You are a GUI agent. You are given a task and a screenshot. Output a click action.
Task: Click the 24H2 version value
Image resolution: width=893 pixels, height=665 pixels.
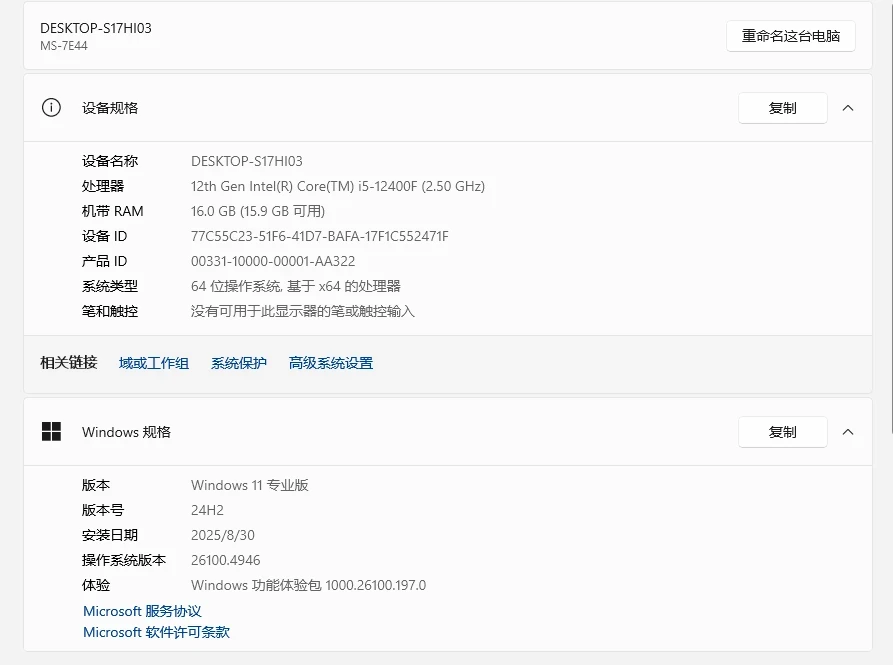coord(207,511)
